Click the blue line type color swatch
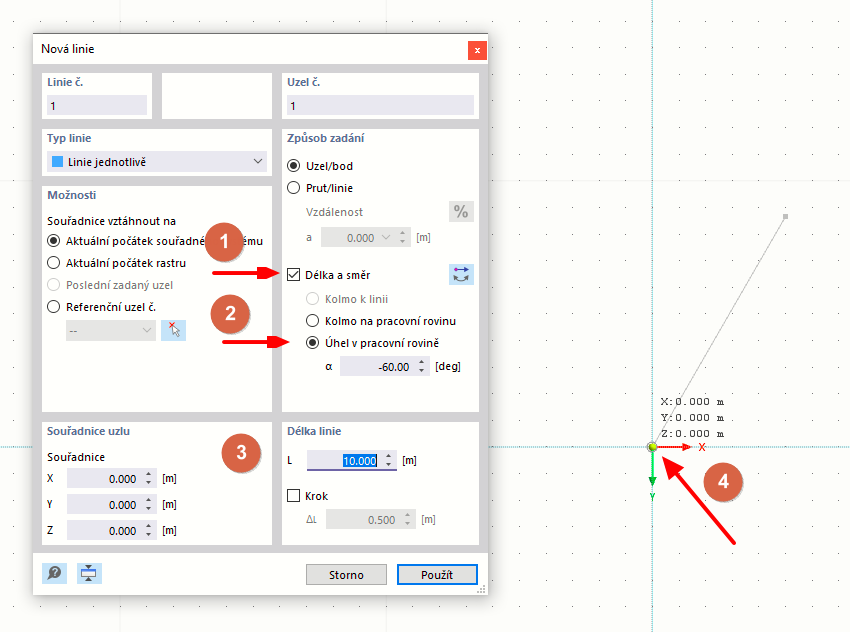 57,162
